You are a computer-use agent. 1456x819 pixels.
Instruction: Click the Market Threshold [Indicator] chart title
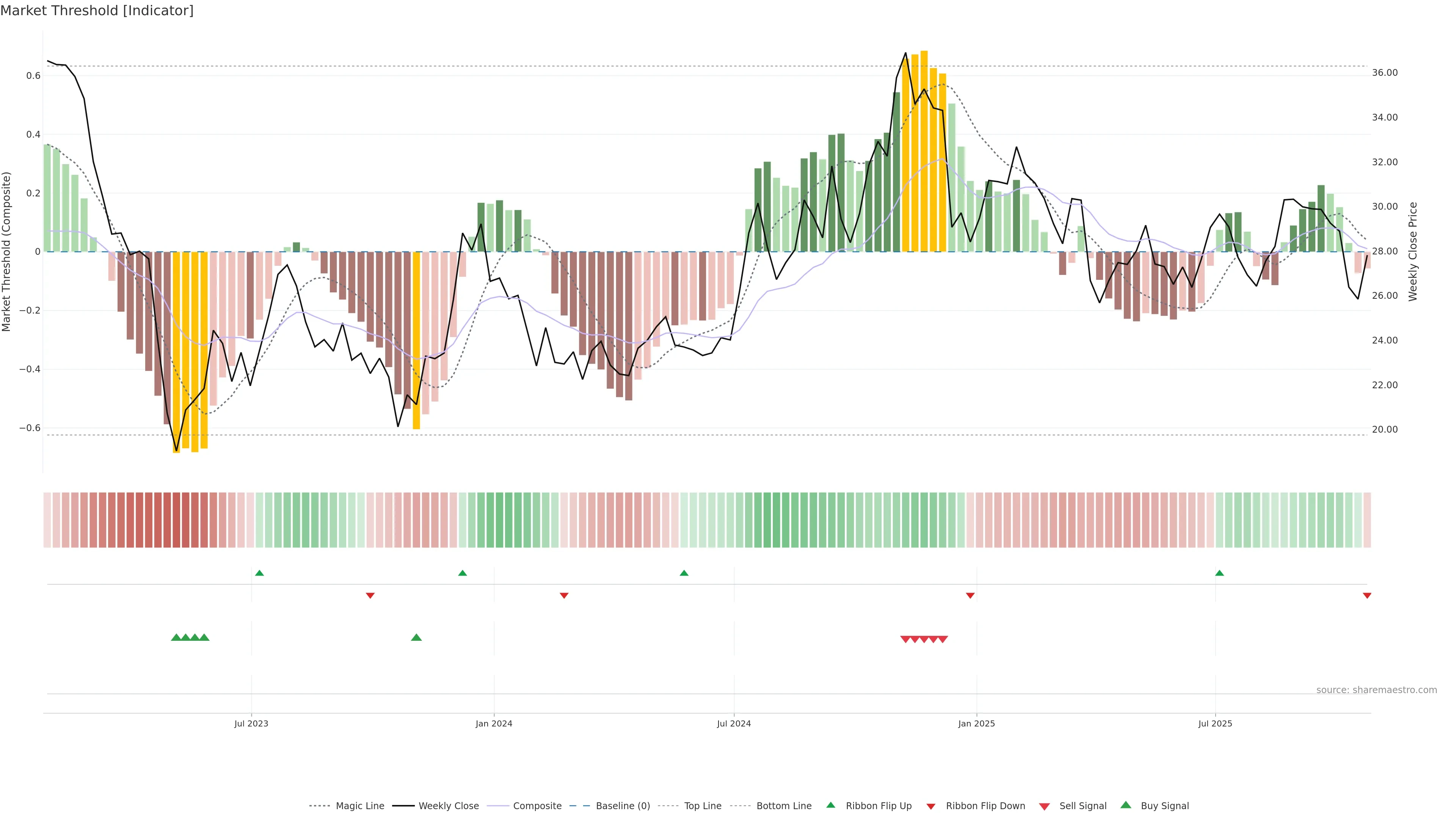point(97,11)
